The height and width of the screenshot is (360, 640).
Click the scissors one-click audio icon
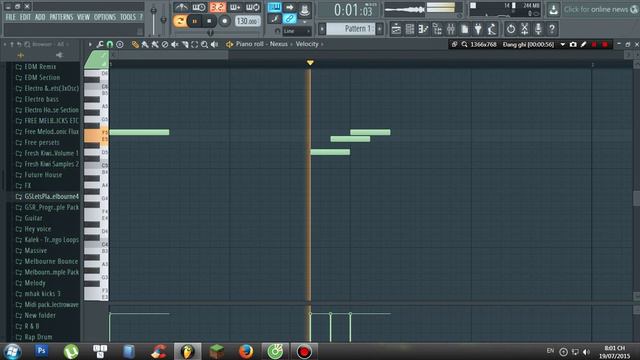coord(524,29)
